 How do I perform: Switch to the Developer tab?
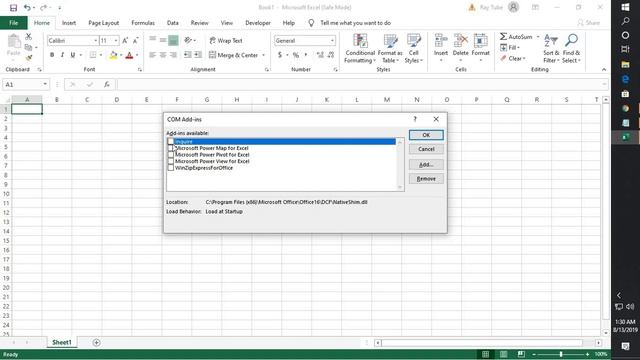pos(258,23)
